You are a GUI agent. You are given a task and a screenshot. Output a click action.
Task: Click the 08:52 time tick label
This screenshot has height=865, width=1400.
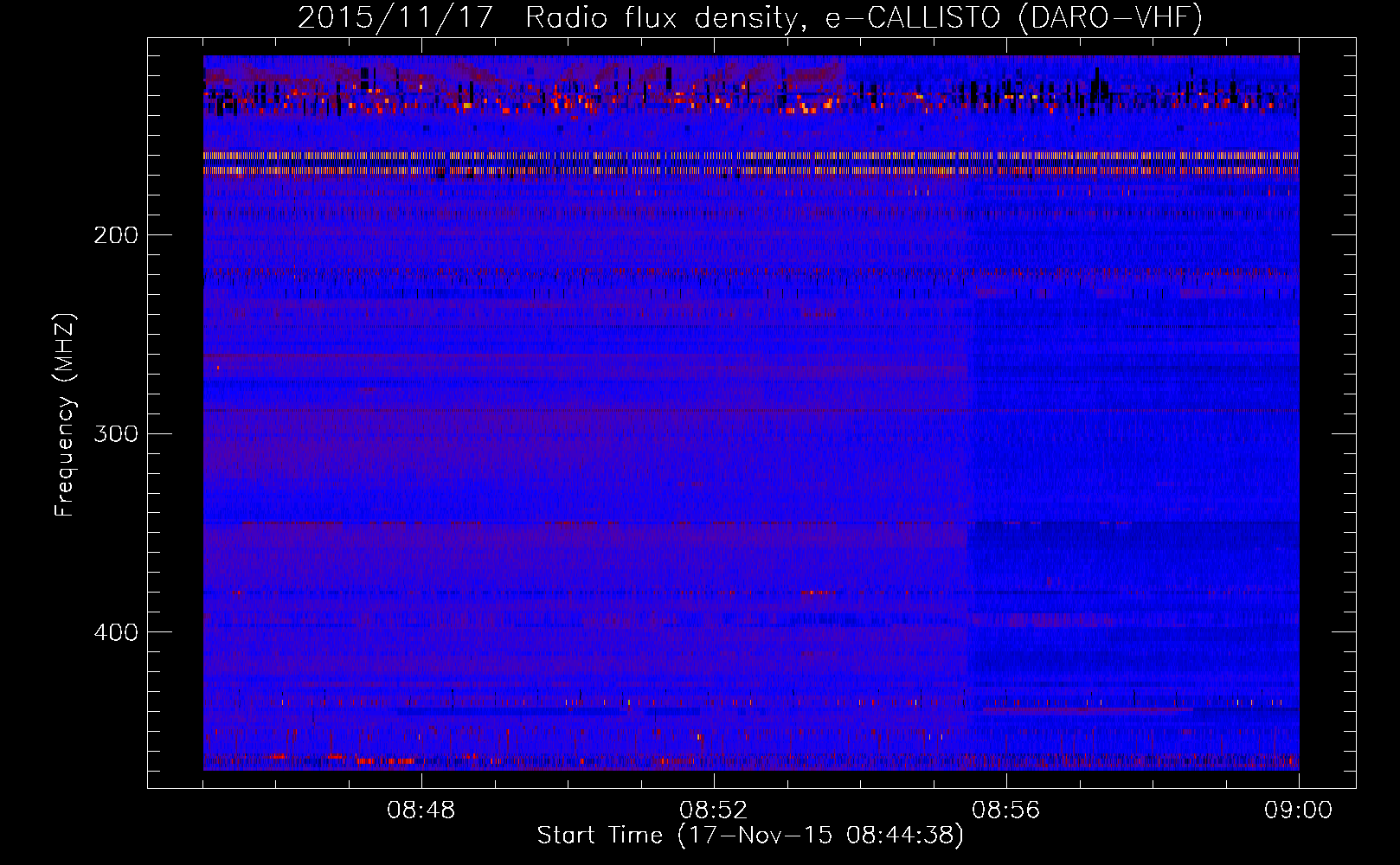click(714, 811)
